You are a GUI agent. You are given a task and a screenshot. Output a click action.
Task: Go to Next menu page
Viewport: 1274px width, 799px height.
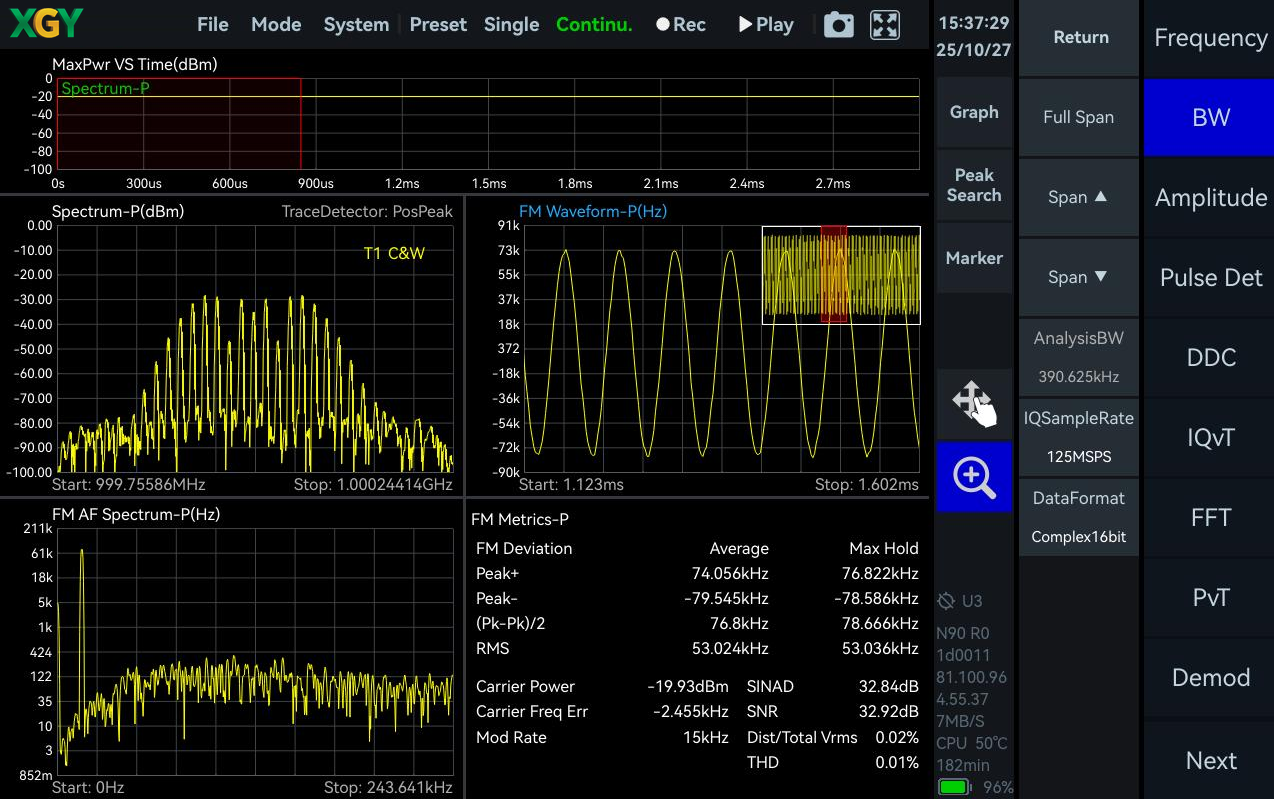[1210, 760]
